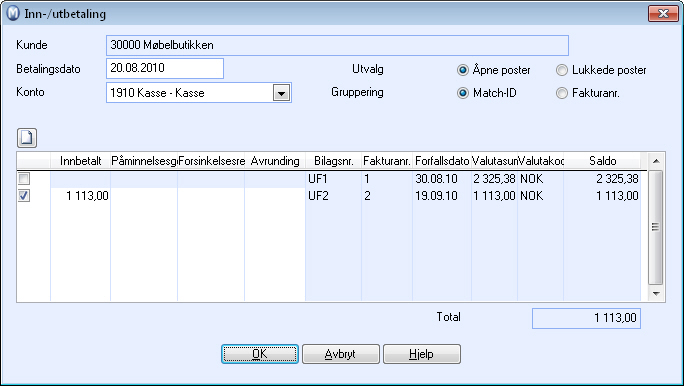Cancel with the Avbryt button
Screen dimensions: 684x386
tap(341, 354)
